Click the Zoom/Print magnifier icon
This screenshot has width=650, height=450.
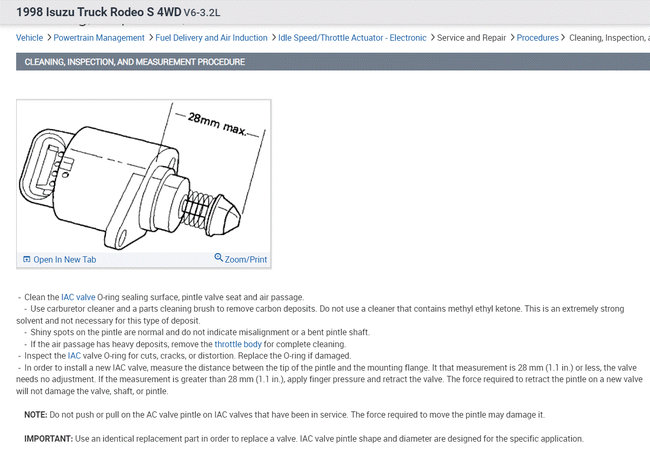pyautogui.click(x=218, y=258)
